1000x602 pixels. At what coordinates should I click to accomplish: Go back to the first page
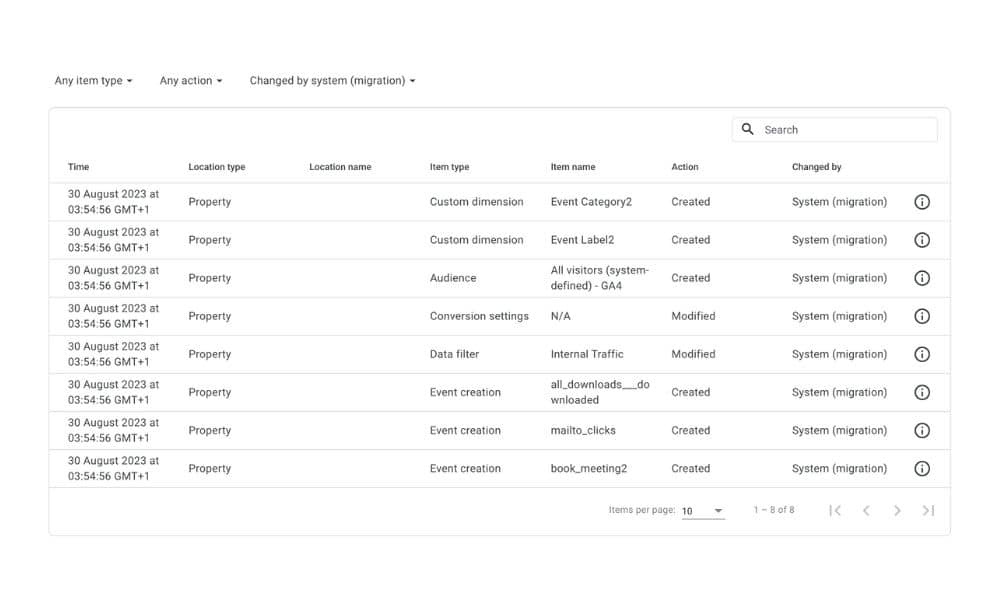pyautogui.click(x=835, y=510)
